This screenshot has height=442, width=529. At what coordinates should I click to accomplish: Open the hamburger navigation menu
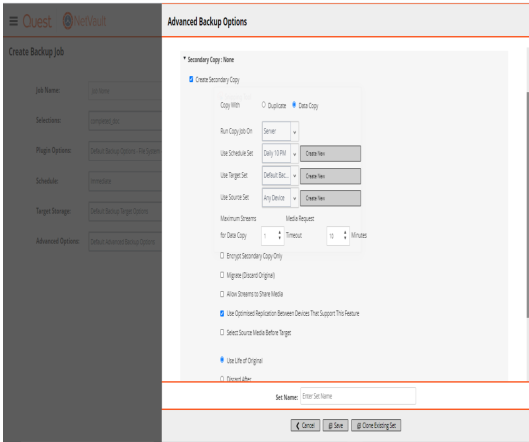click(x=13, y=21)
